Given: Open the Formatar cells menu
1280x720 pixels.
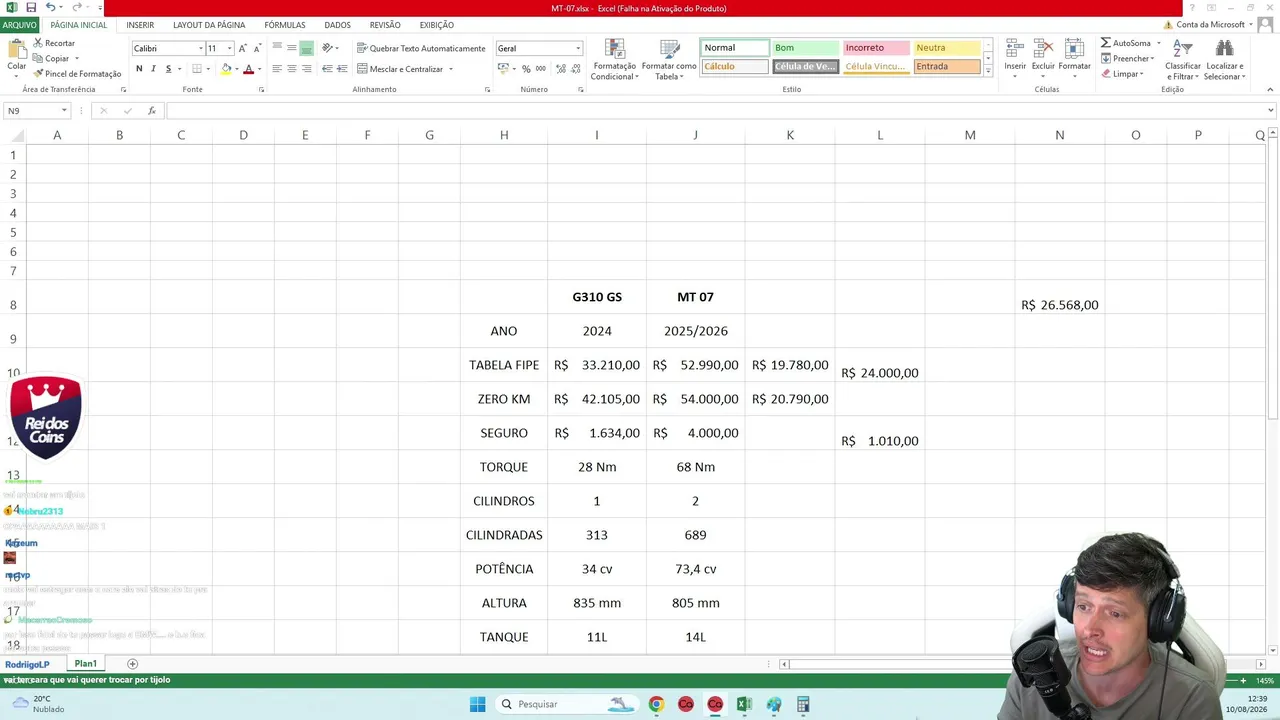Looking at the screenshot, I should click(x=1074, y=59).
